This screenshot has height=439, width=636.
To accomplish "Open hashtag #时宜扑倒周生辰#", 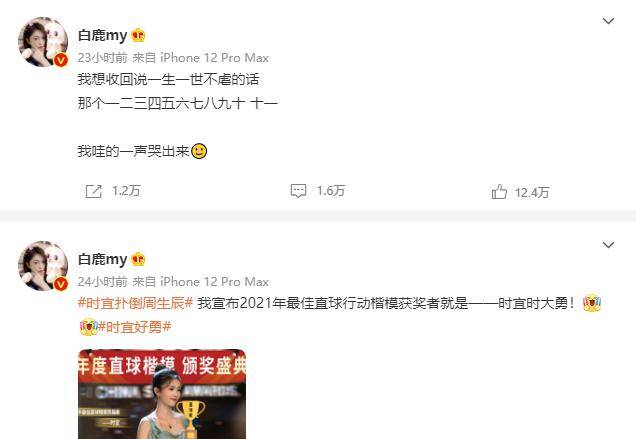I will (135, 303).
